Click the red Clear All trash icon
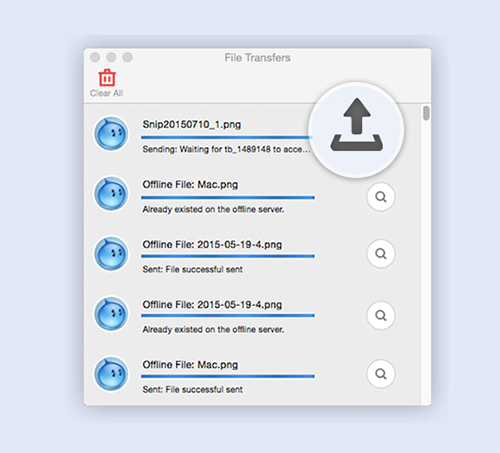Viewport: 500px width, 453px height. click(x=107, y=78)
